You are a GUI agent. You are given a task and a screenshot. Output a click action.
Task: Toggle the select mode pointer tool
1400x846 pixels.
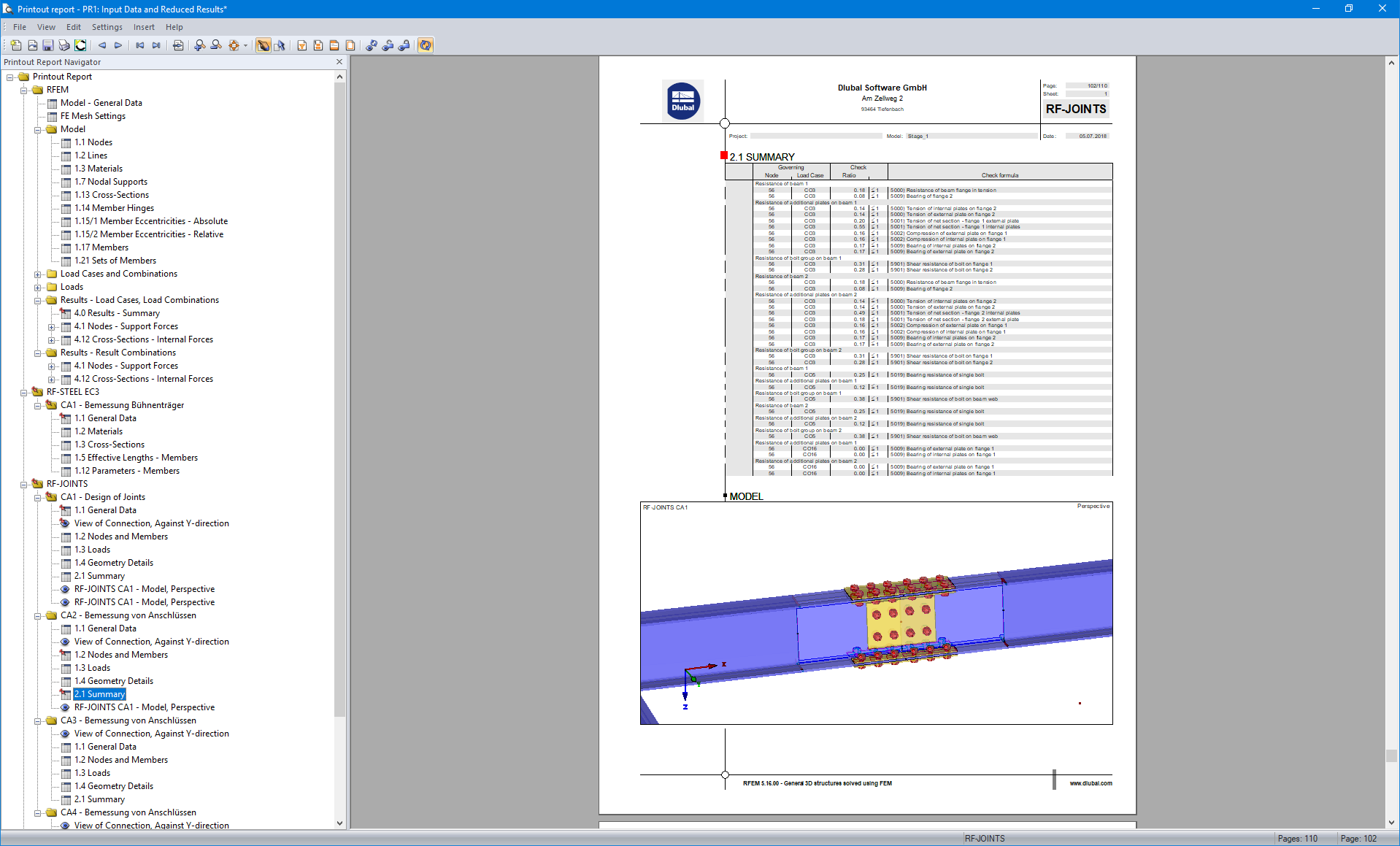click(280, 45)
